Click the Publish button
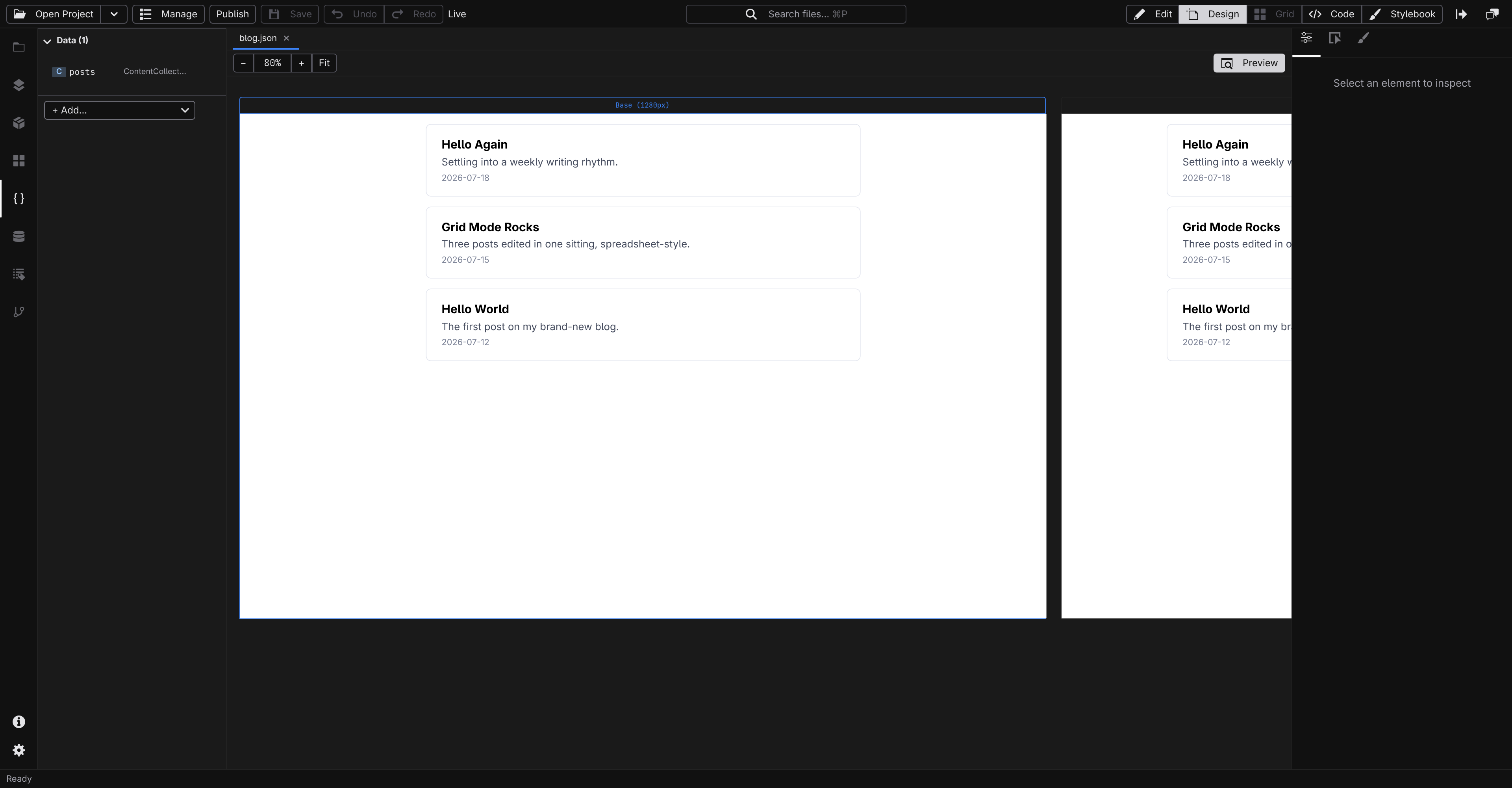The height and width of the screenshot is (788, 1512). [x=232, y=14]
